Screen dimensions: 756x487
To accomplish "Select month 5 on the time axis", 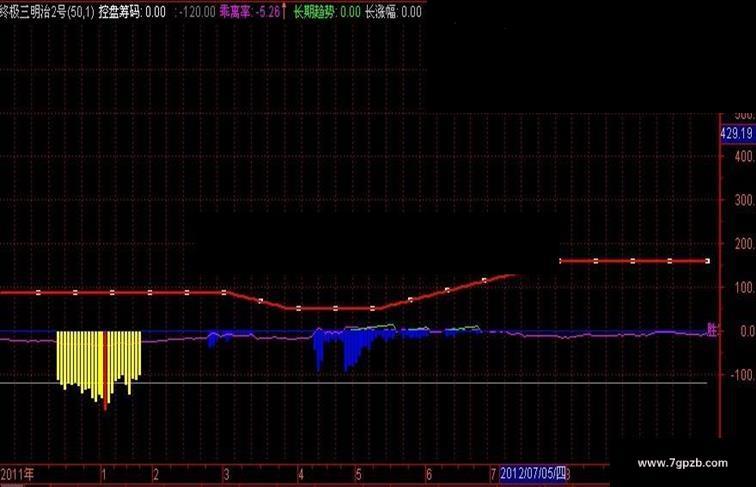I will coord(358,474).
